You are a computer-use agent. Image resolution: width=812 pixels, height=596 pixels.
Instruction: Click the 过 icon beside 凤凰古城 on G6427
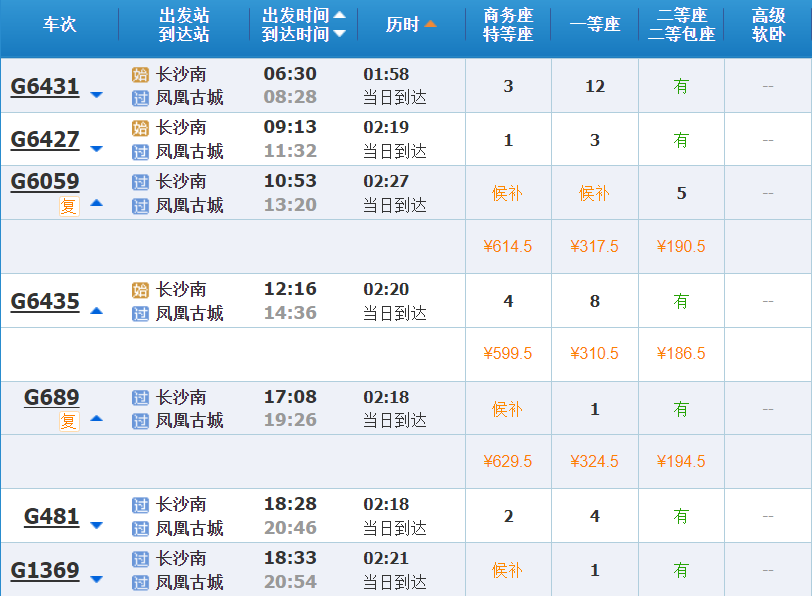pos(140,152)
